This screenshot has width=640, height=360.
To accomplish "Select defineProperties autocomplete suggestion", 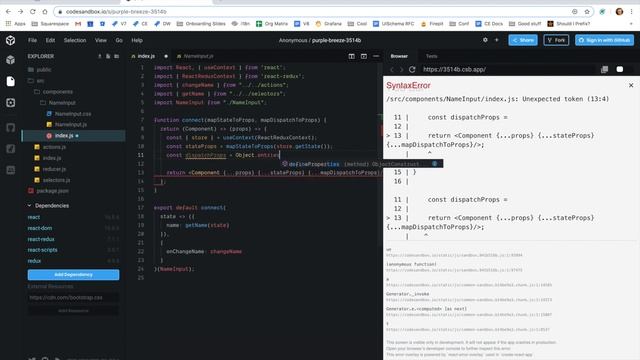I will pyautogui.click(x=361, y=164).
